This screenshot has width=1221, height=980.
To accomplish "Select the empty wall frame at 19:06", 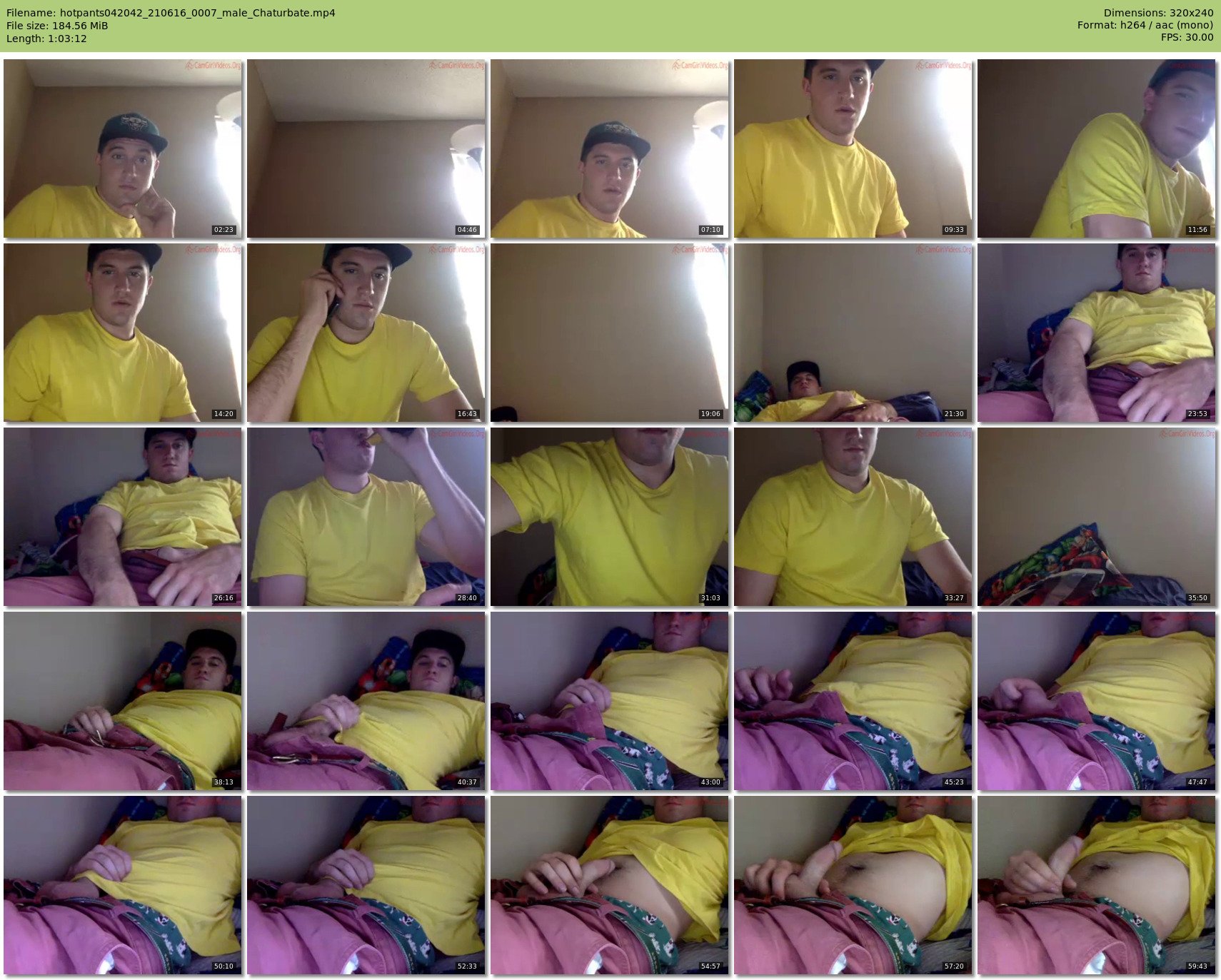I will [x=609, y=333].
